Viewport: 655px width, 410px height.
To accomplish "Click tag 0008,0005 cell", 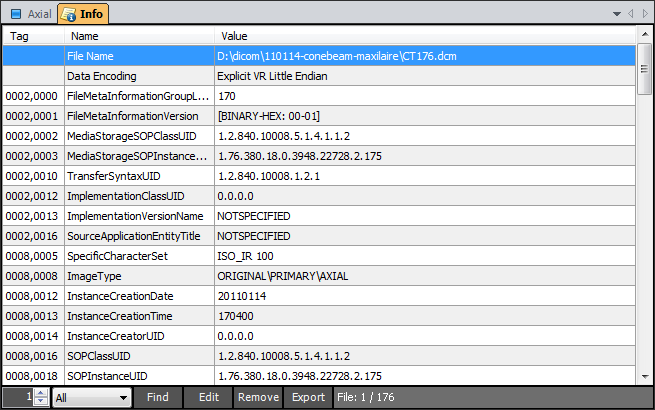I will tap(33, 256).
